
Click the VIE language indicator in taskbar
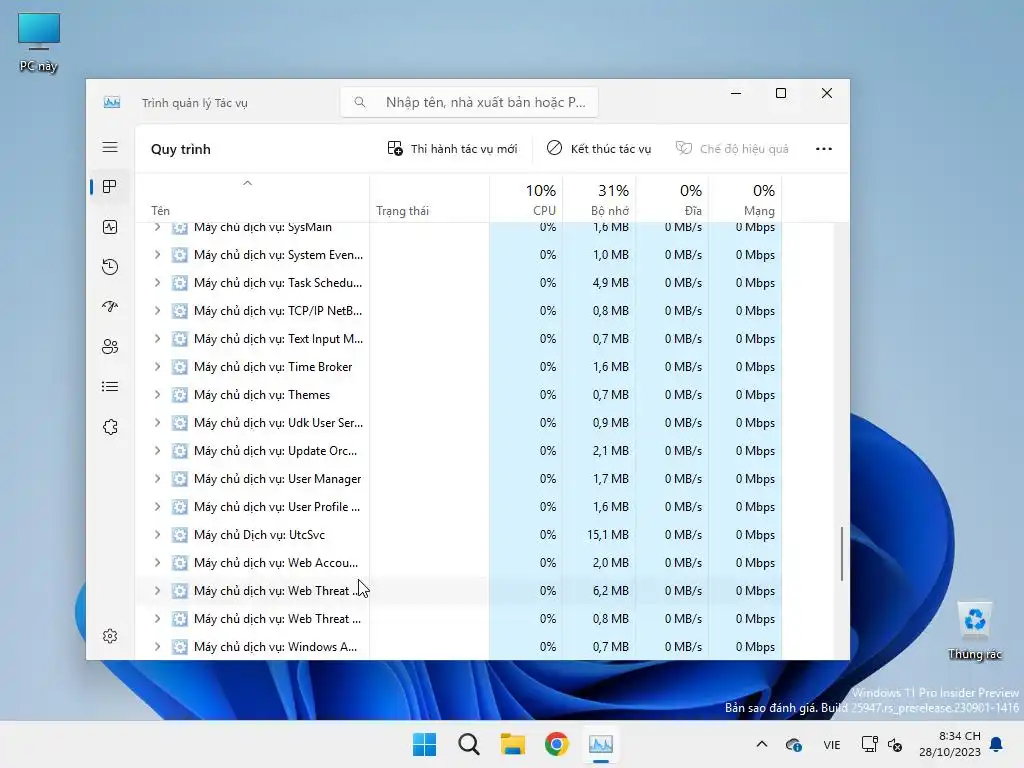click(x=831, y=744)
